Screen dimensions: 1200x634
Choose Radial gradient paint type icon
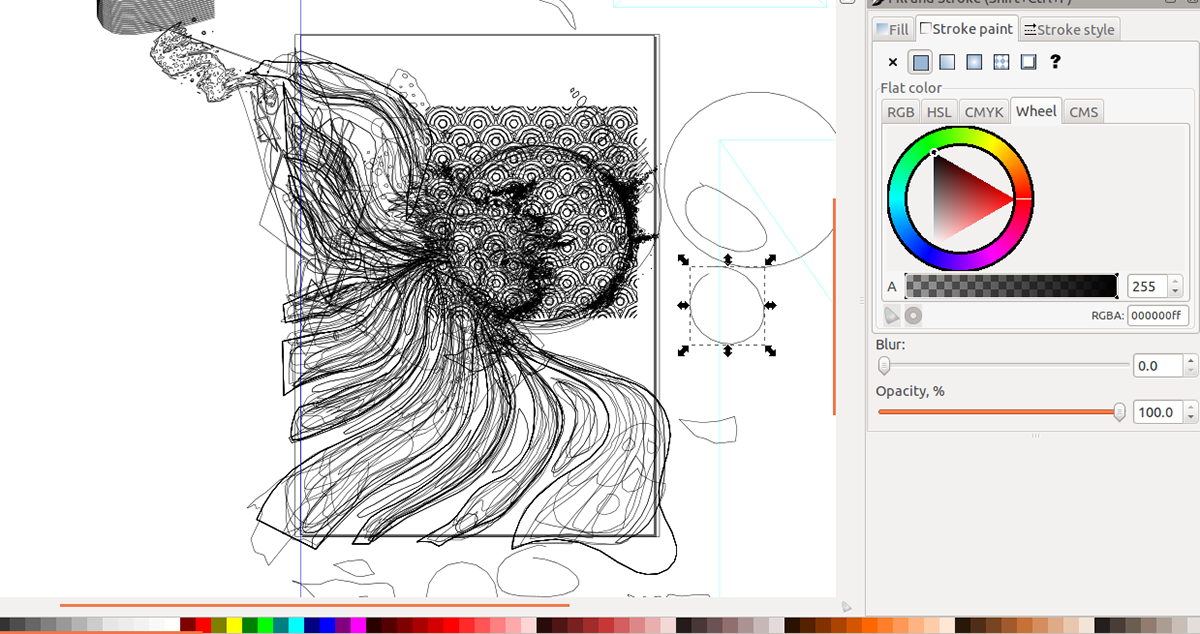(x=974, y=62)
